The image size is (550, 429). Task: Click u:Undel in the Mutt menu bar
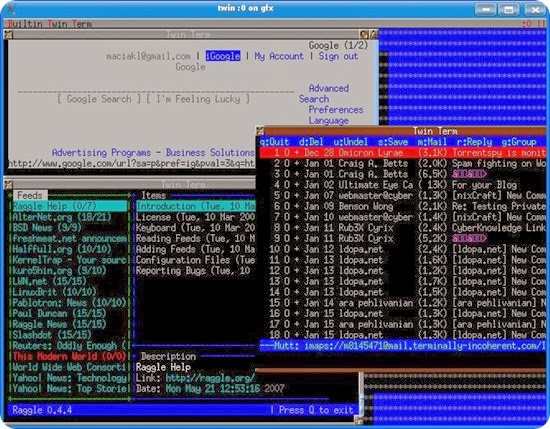[x=350, y=142]
